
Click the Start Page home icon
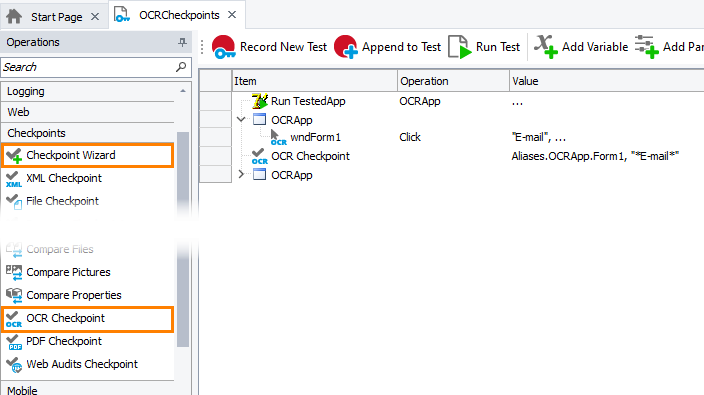click(14, 17)
